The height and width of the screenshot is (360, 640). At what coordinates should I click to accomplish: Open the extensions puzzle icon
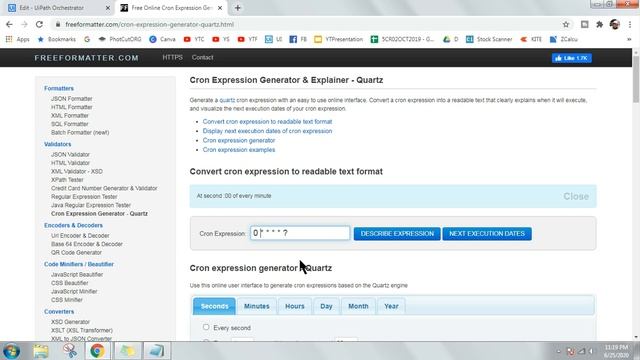coord(599,24)
